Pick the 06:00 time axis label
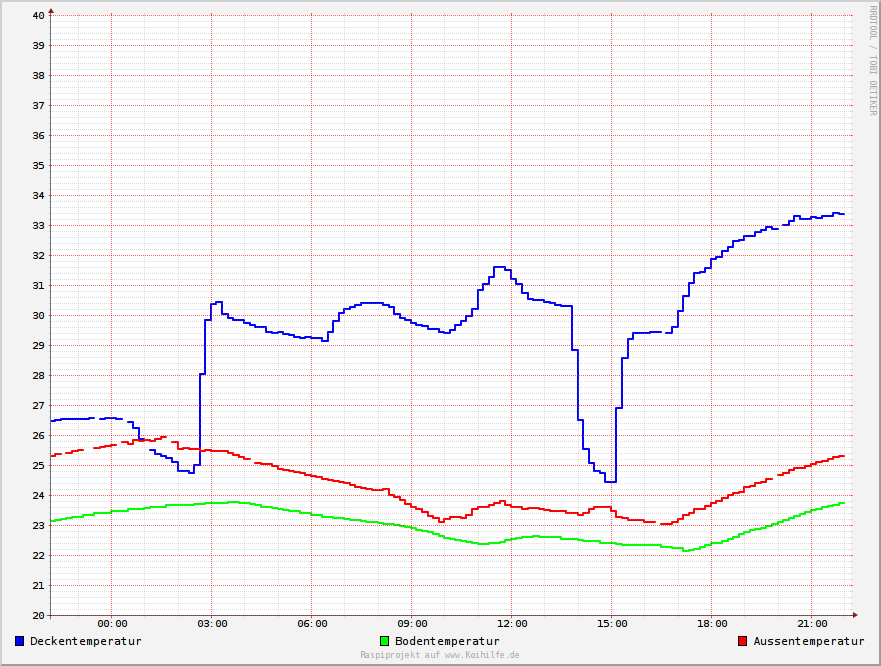The height and width of the screenshot is (666, 881). (312, 625)
